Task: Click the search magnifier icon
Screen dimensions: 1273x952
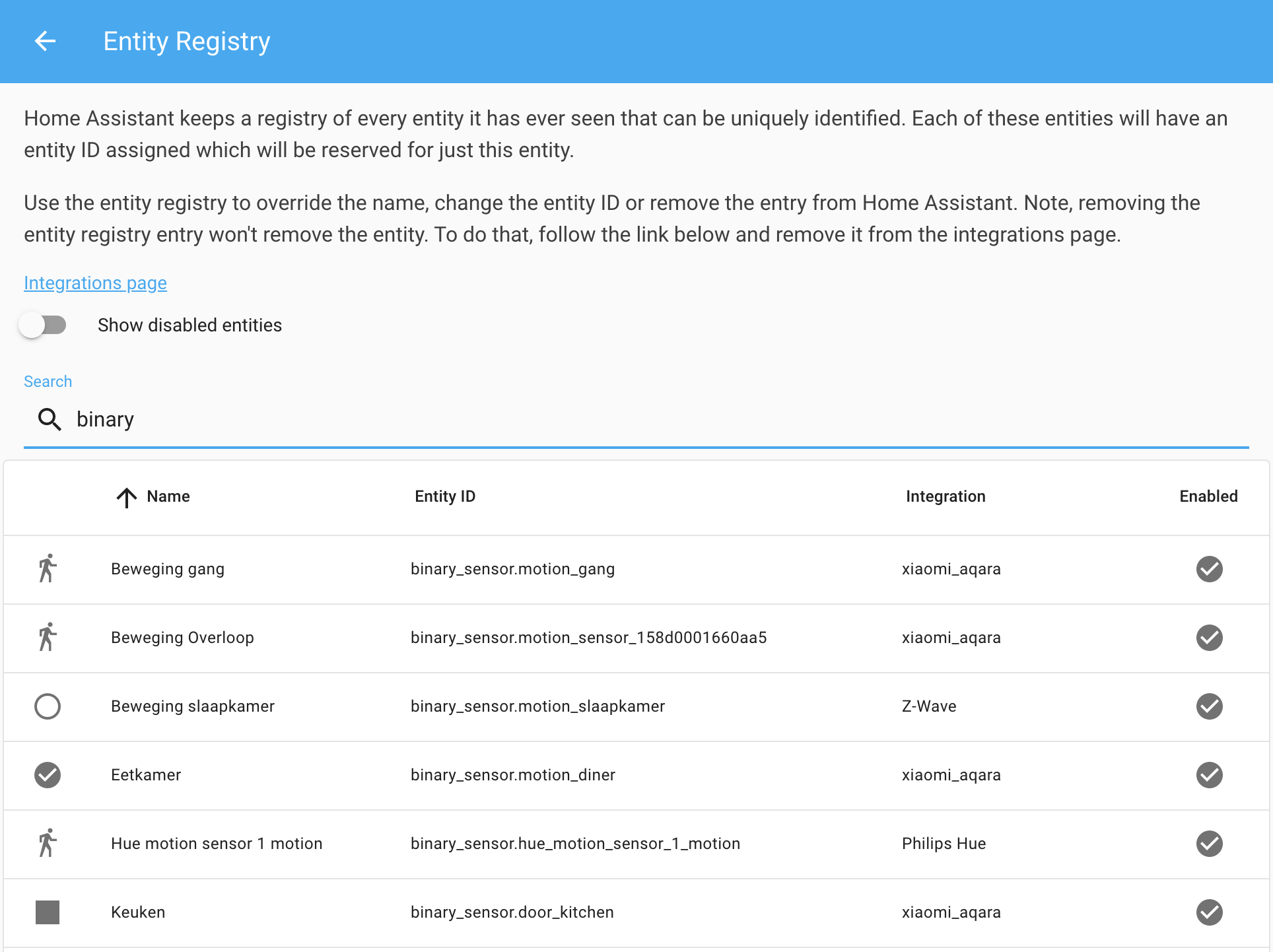Action: (50, 419)
